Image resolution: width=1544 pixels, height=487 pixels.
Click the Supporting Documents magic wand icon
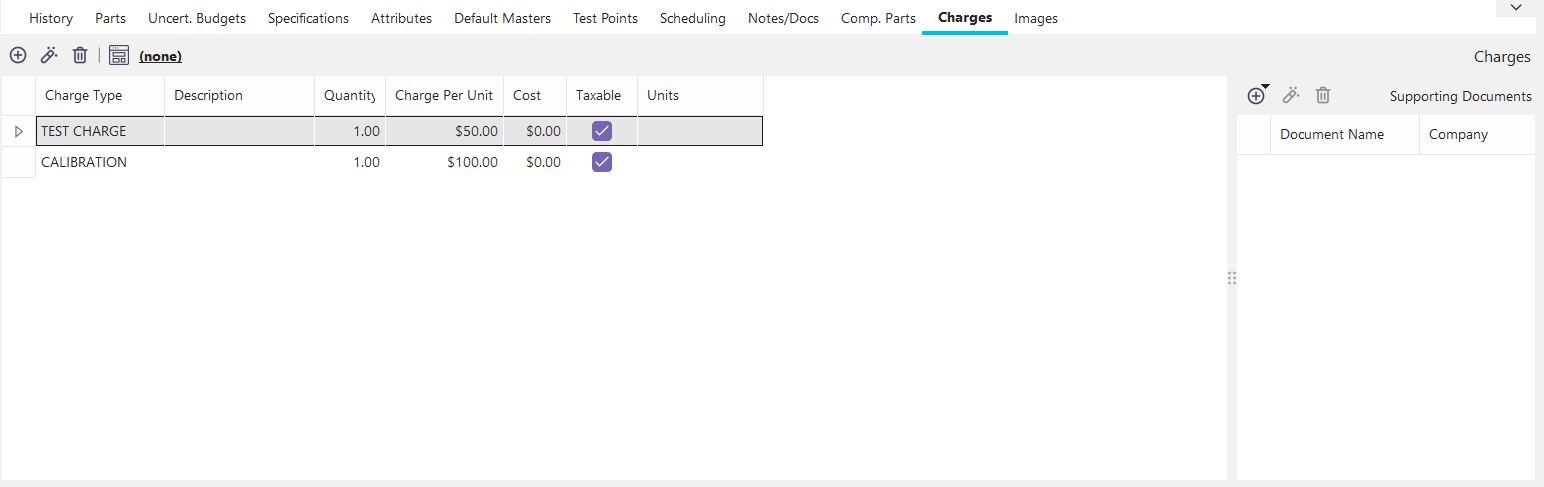point(1291,96)
